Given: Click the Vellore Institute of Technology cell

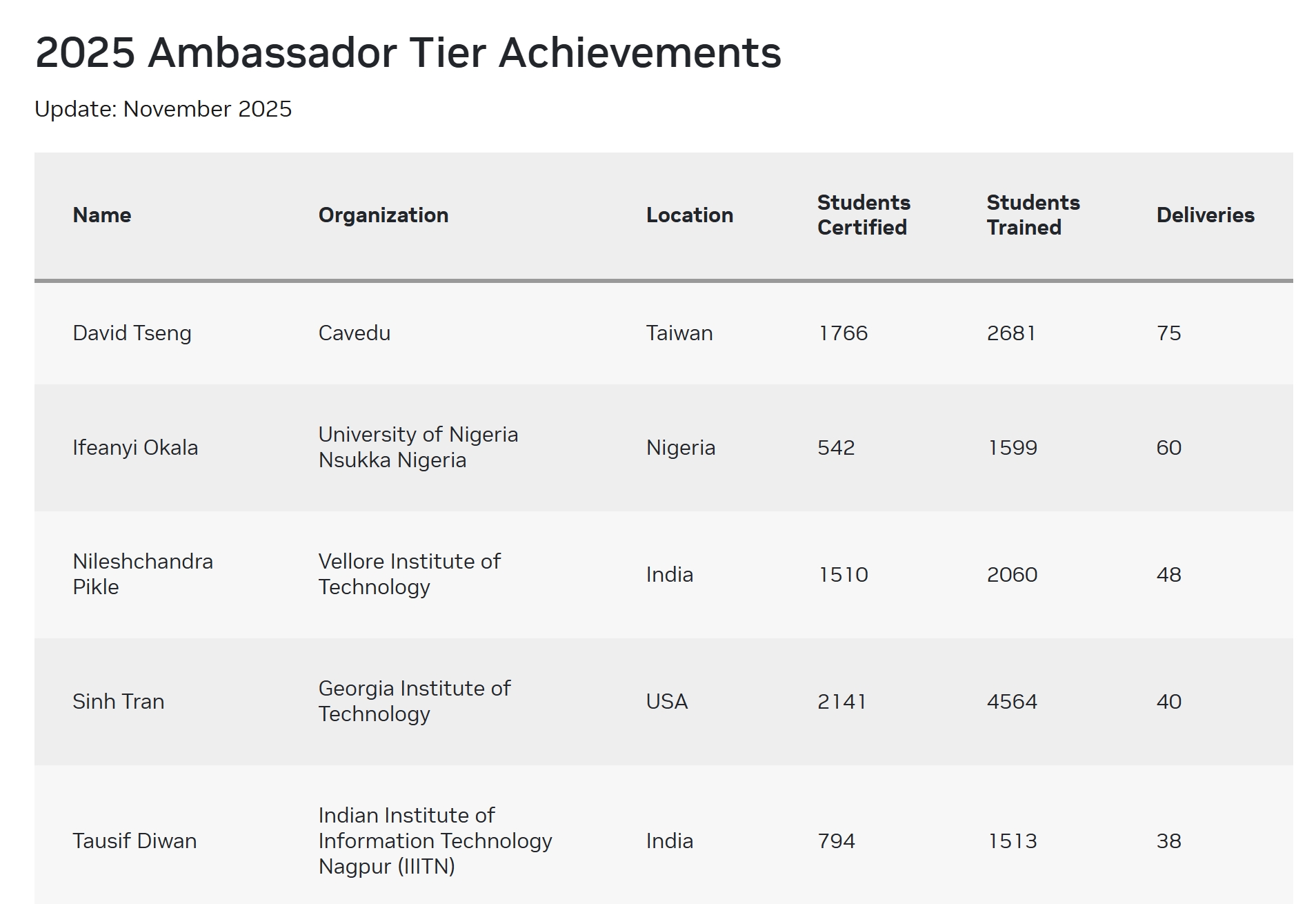Looking at the screenshot, I should pos(409,574).
